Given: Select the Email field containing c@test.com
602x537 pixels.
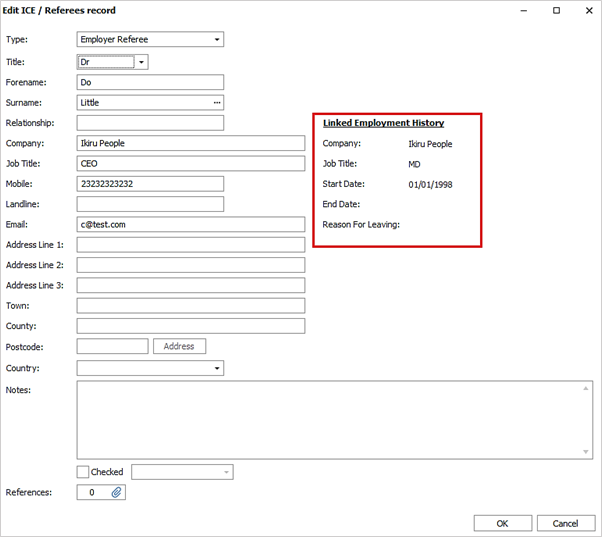Looking at the screenshot, I should tap(191, 225).
